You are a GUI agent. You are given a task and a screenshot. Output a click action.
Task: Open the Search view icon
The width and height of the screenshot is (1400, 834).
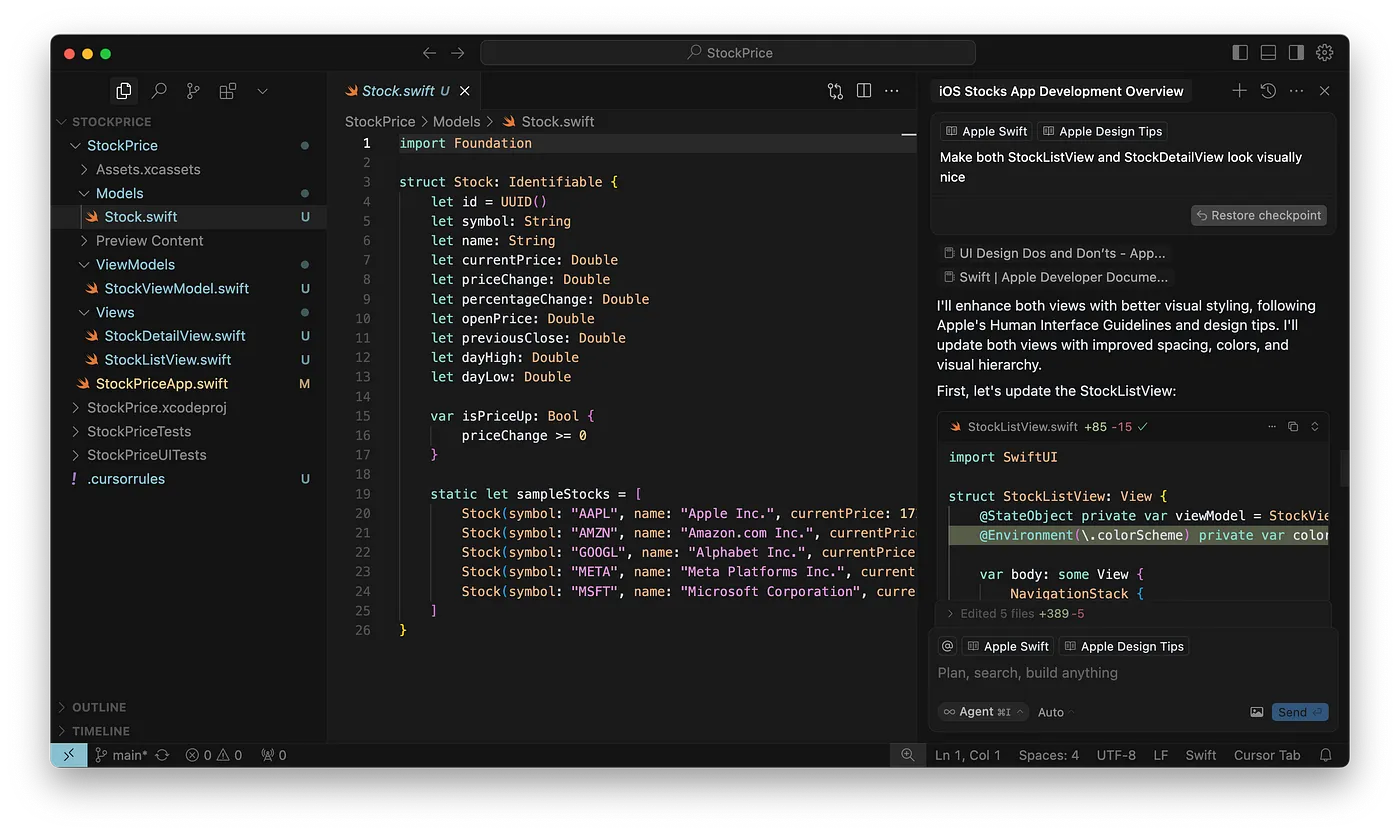(159, 91)
